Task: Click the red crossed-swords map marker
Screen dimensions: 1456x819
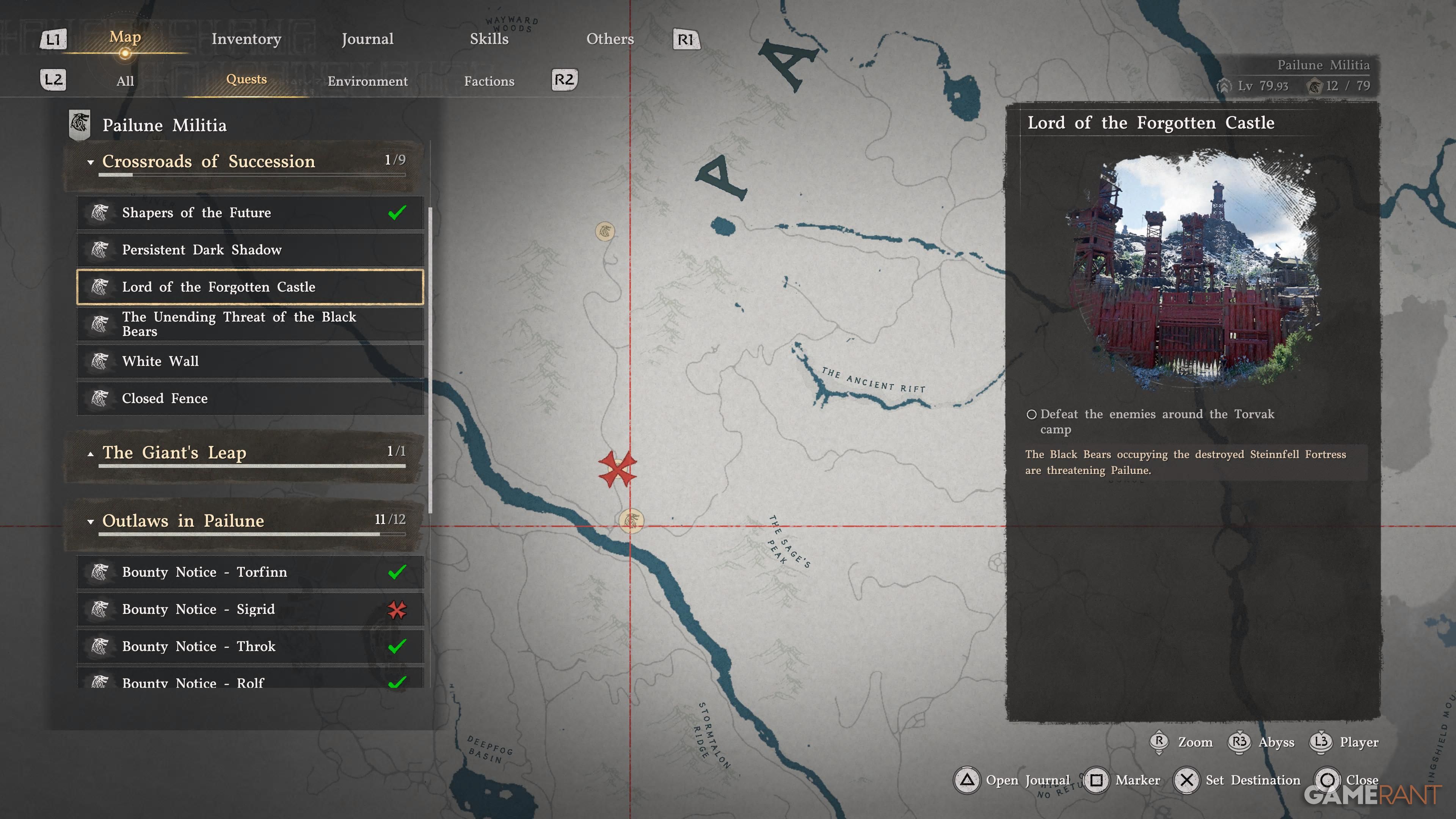Action: pyautogui.click(x=617, y=469)
